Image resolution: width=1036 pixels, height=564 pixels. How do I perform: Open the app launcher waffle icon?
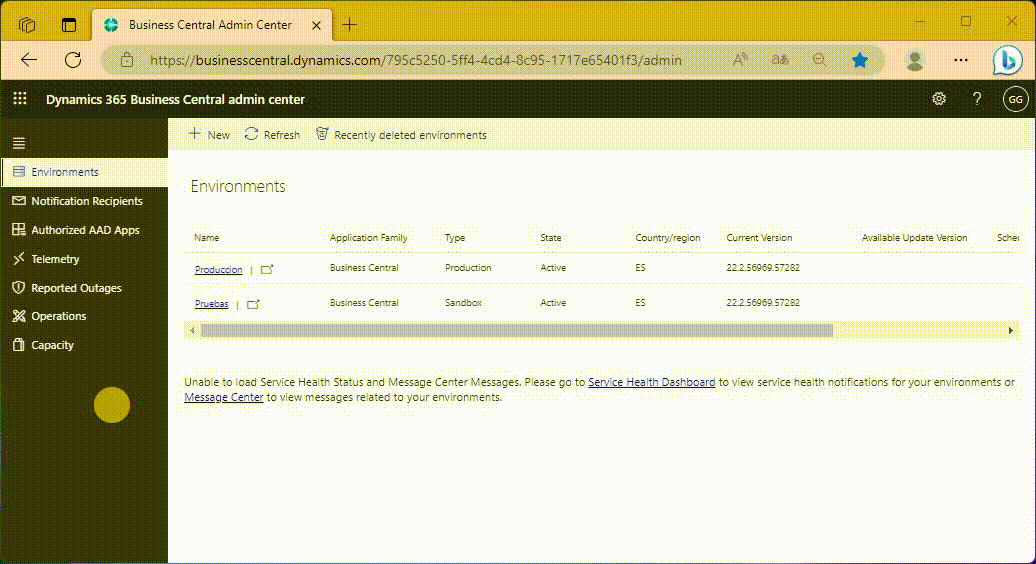click(20, 99)
